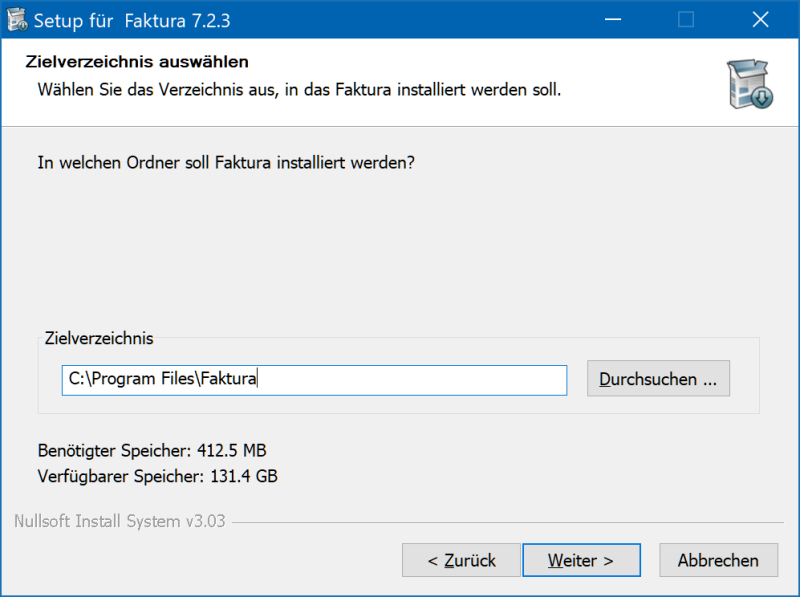This screenshot has width=800, height=597.
Task: Click the empty space below the installation question
Action: 400,250
